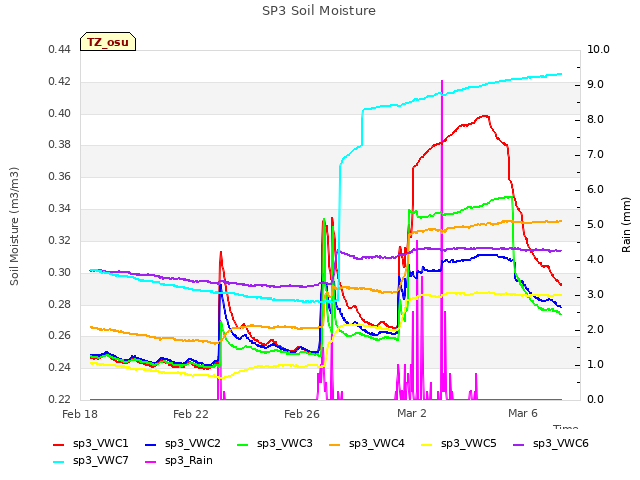Viewport: 640px width, 480px height.
Task: Click the SP3 Soil Moisture chart title
Action: click(319, 11)
